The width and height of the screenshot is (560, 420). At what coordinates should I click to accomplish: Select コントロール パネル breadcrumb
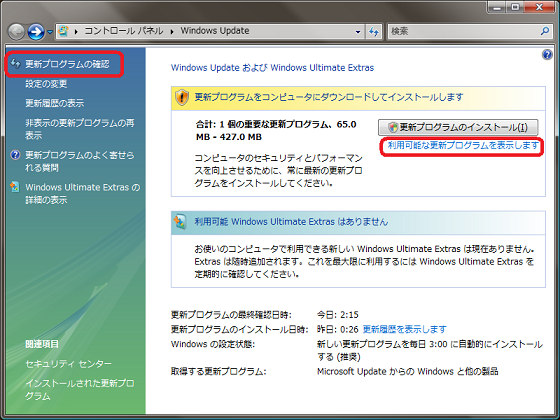point(124,31)
